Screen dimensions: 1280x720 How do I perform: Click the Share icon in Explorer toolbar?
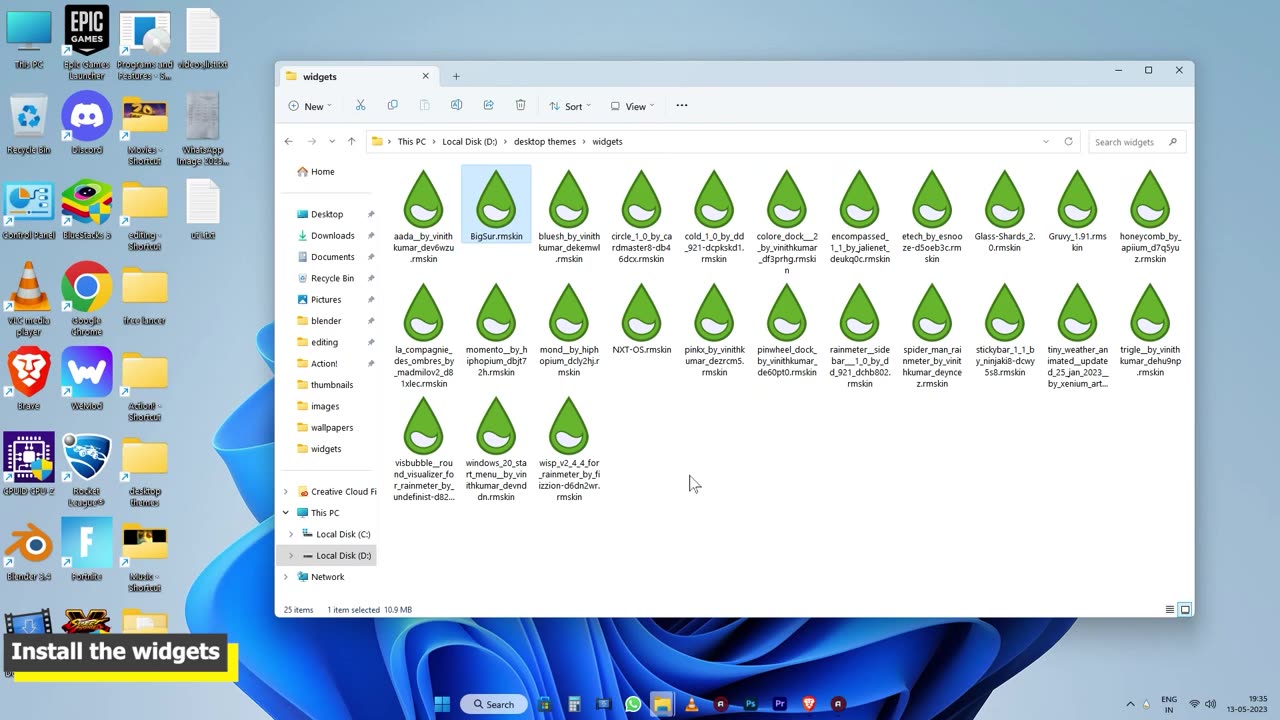tap(488, 105)
